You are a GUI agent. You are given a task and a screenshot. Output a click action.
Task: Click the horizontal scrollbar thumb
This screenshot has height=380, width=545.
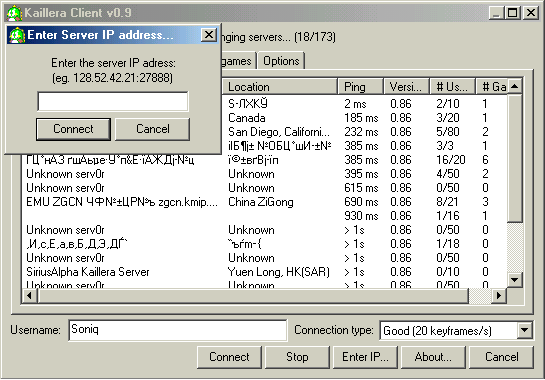pos(253,296)
